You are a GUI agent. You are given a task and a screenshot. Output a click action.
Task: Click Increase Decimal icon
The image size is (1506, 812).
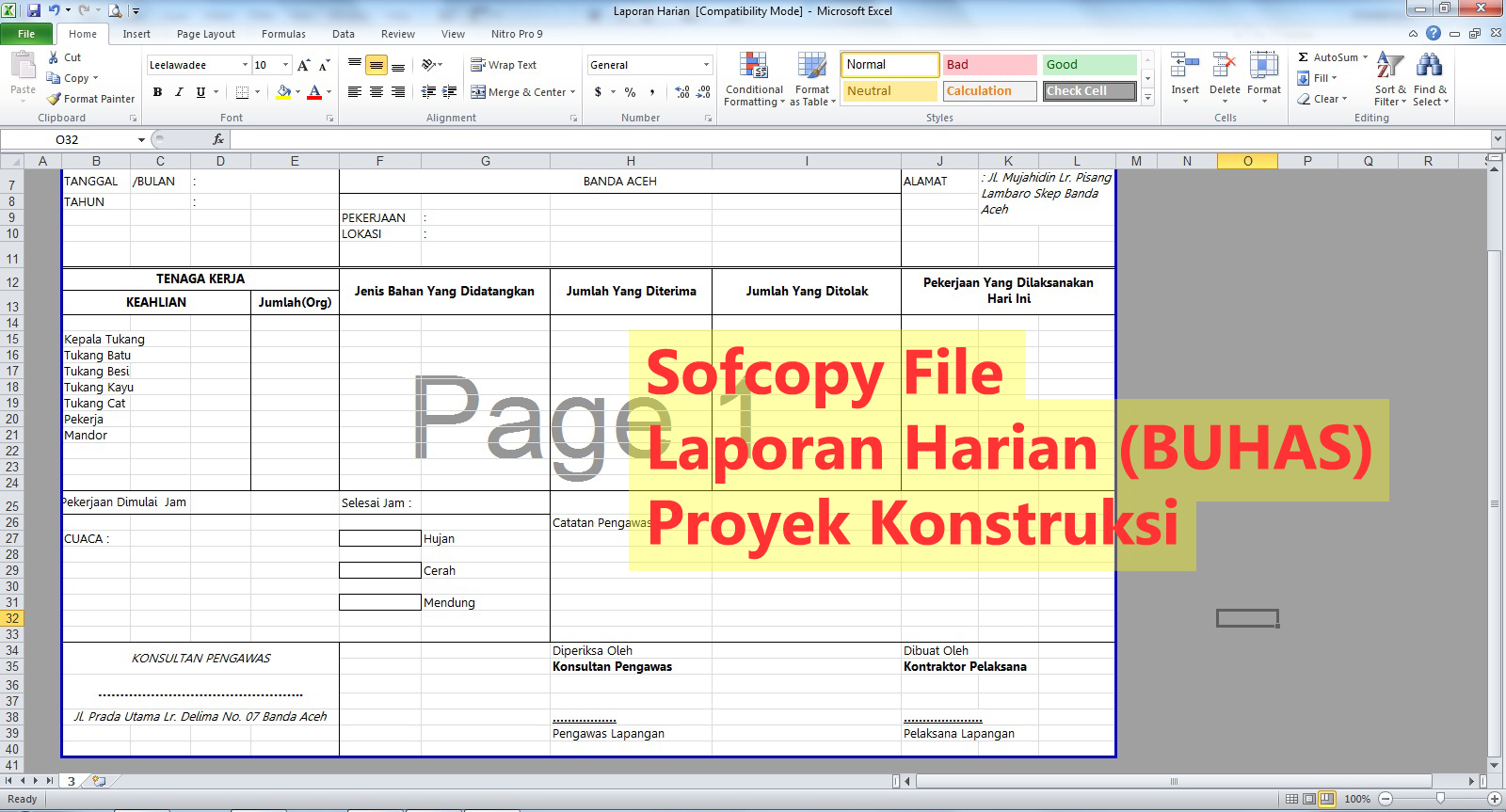click(682, 92)
